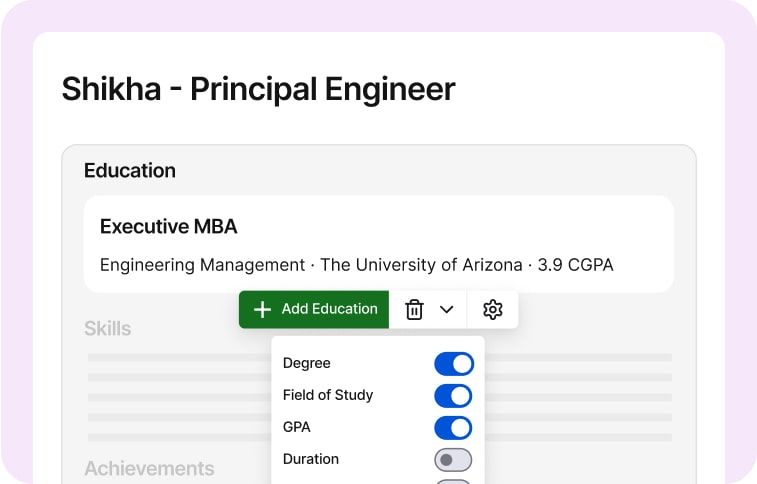Click the Field of Study option label
This screenshot has height=484, width=757.
328,395
